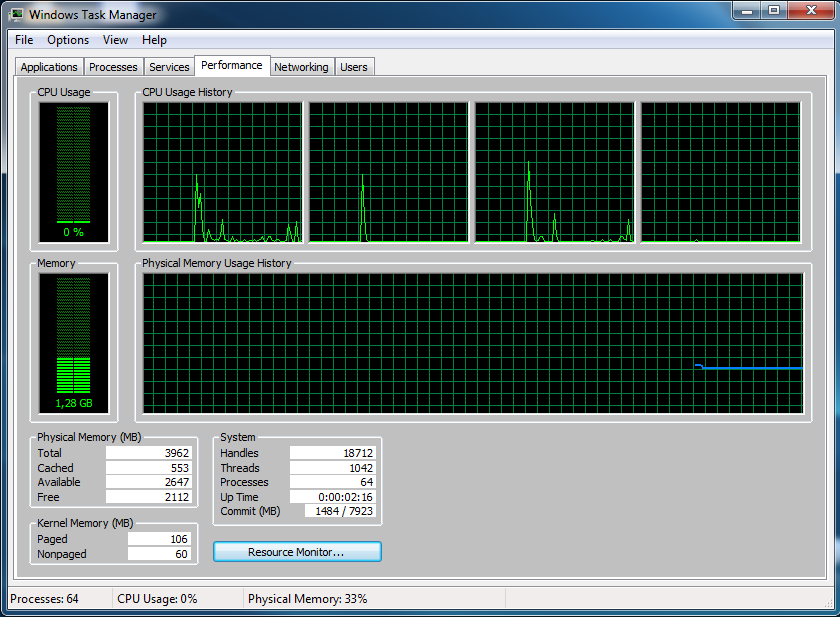Click the CPU Usage History label
The height and width of the screenshot is (617, 840).
[x=188, y=92]
